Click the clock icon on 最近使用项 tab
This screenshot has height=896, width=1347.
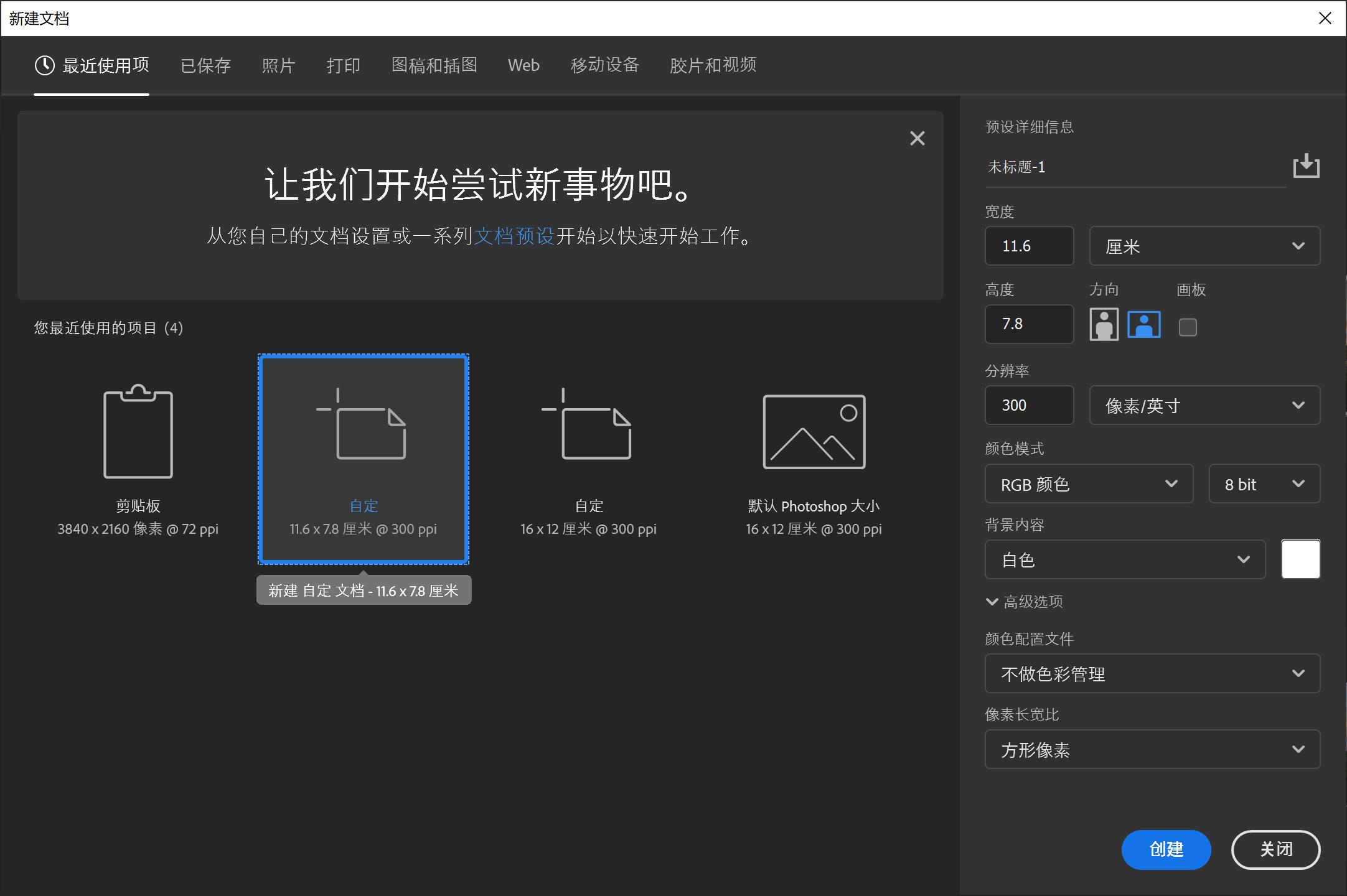click(45, 65)
